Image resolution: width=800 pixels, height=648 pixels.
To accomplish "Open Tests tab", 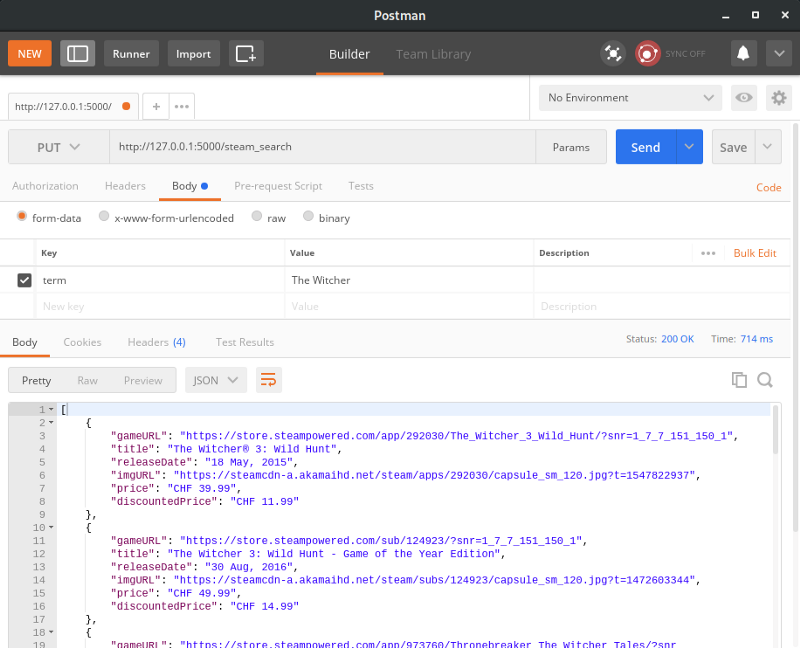I will 361,186.
